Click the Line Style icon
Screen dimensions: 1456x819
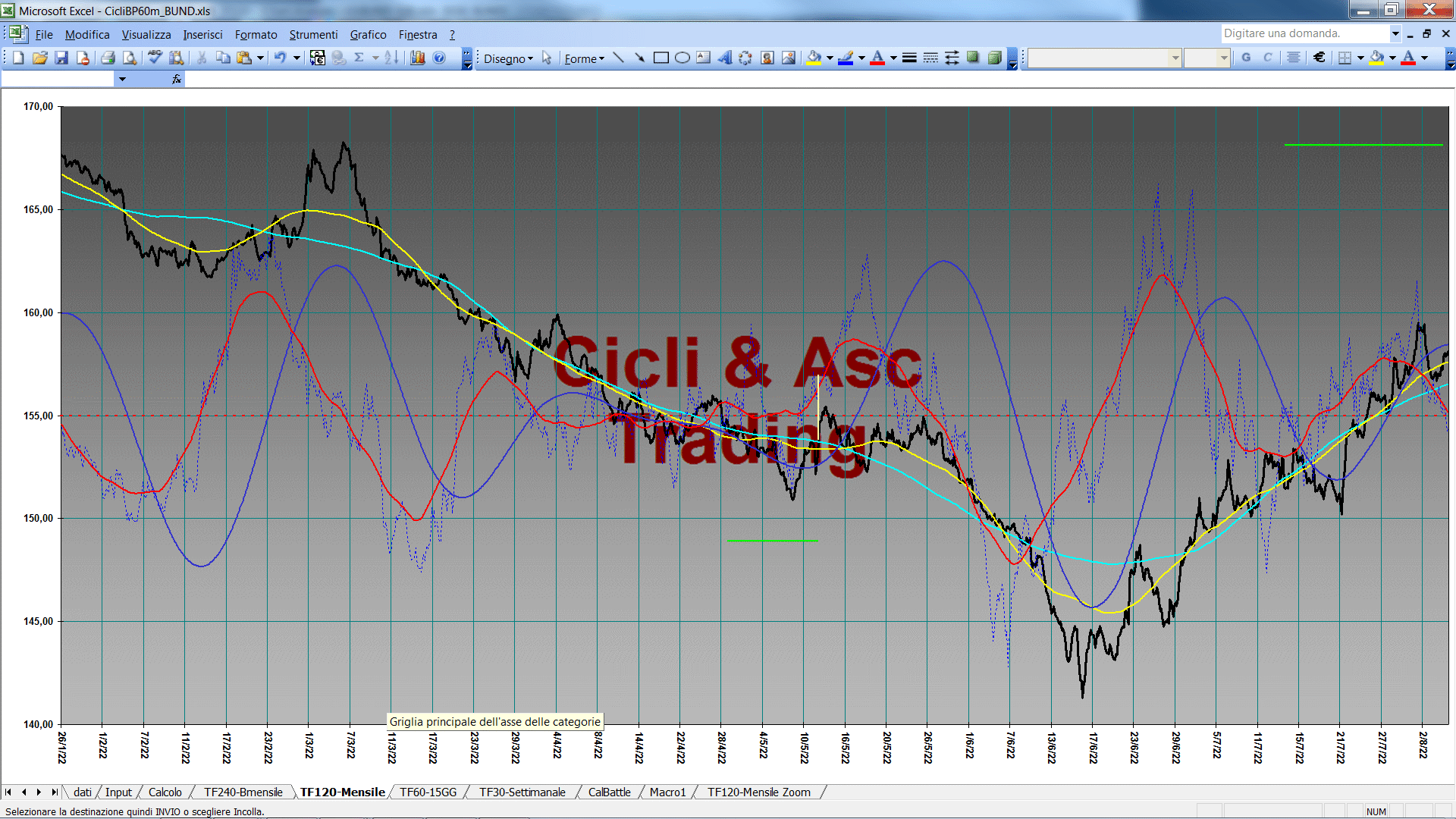coord(909,58)
